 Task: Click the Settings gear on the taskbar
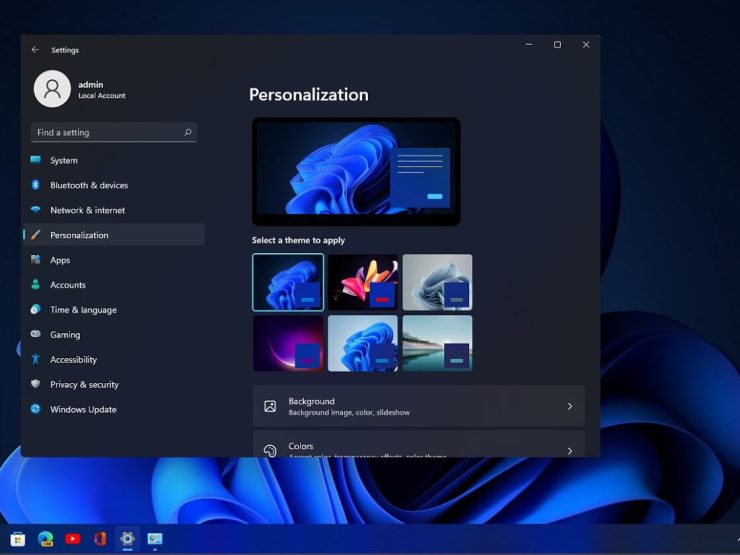[x=127, y=538]
